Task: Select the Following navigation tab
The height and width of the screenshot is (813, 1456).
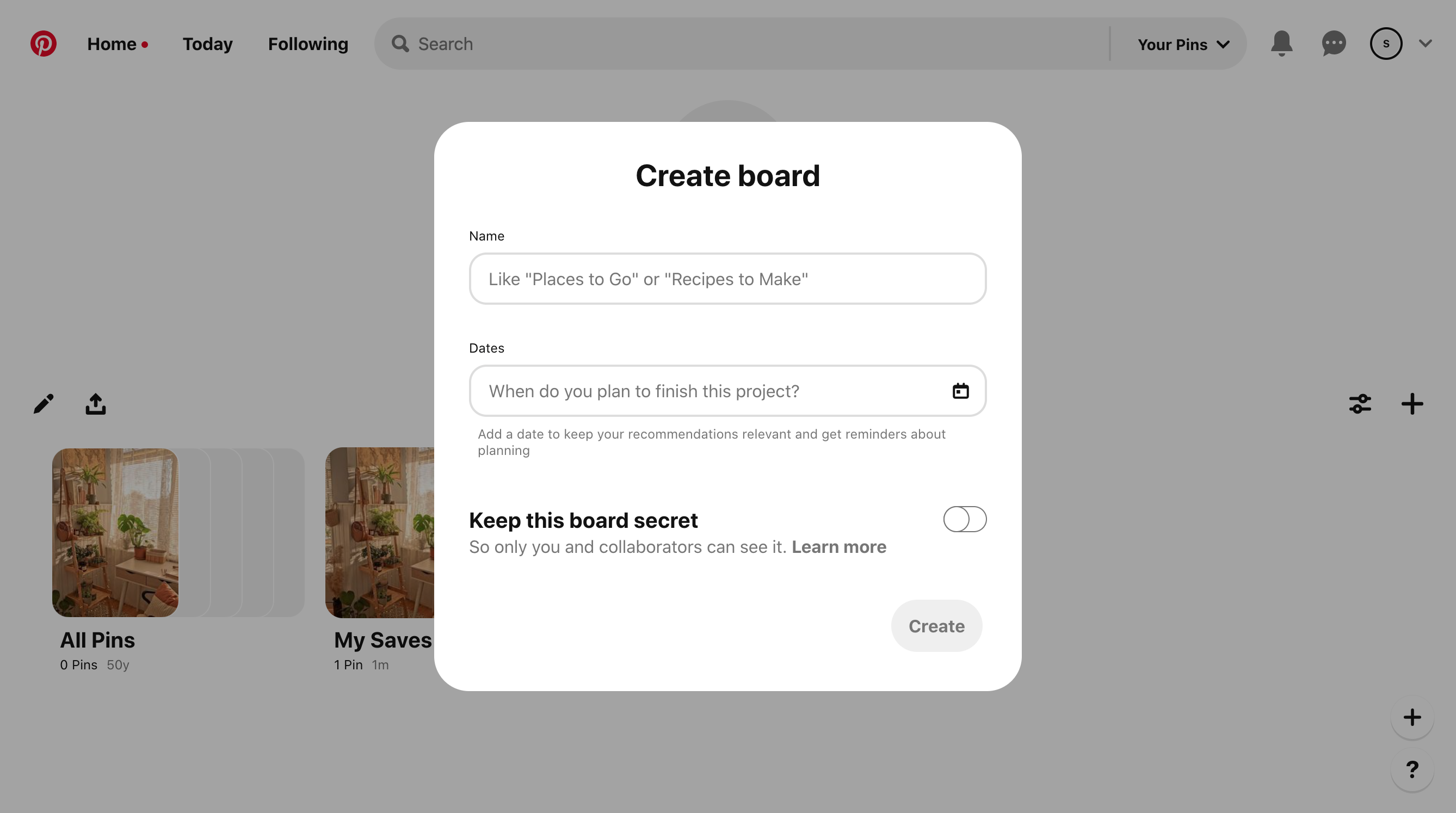Action: coord(308,44)
